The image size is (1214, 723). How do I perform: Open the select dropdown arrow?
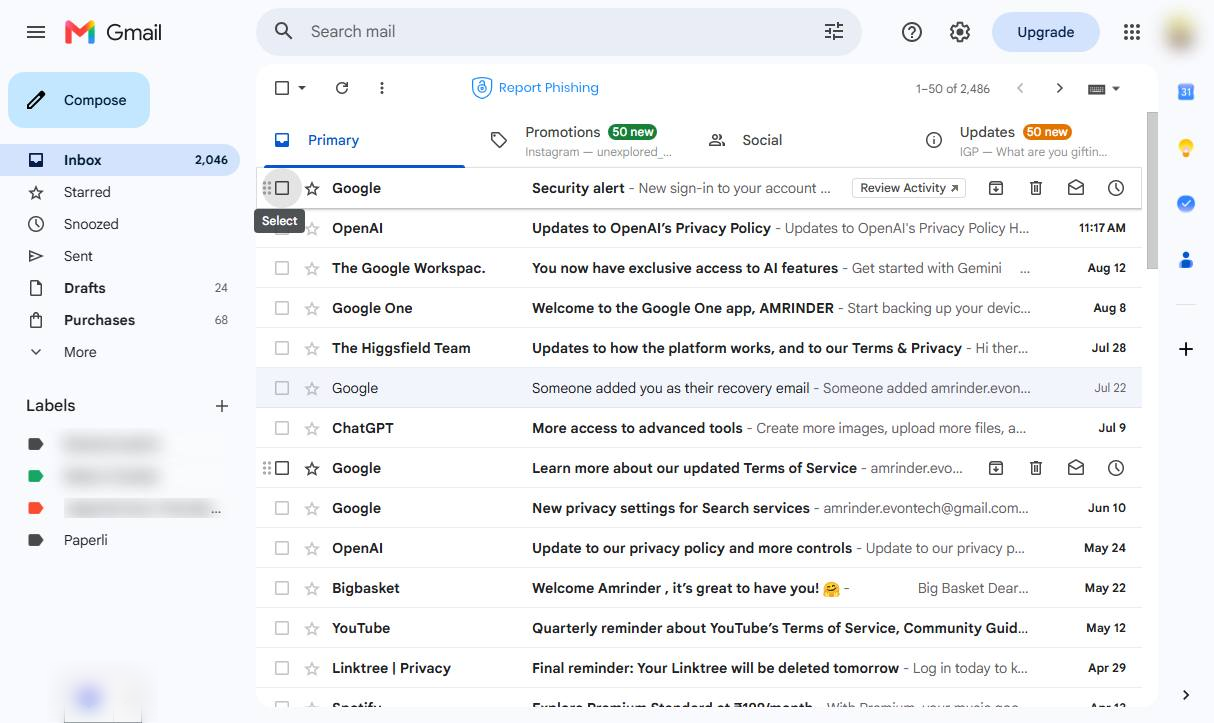302,88
